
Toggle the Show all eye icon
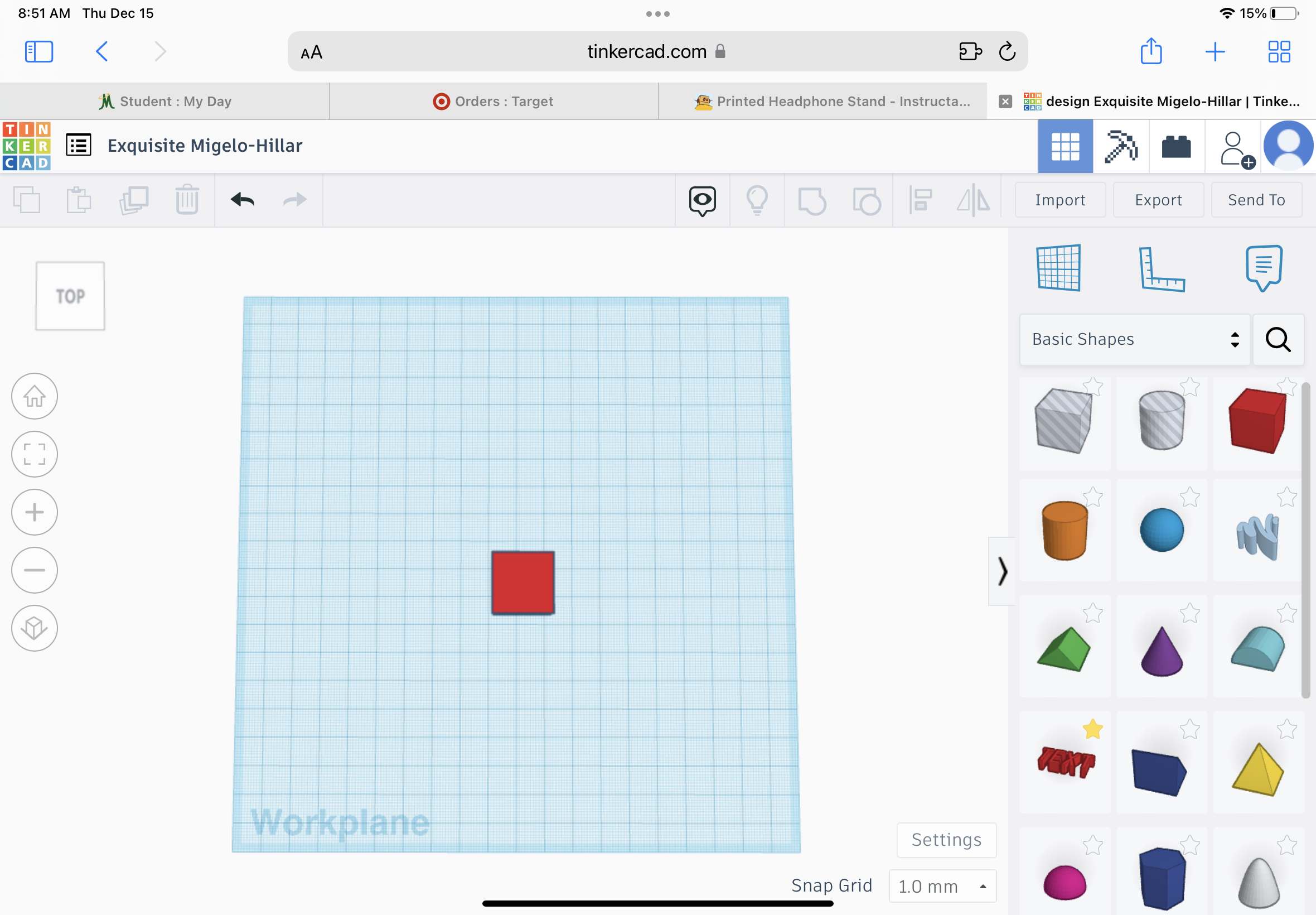(x=703, y=200)
